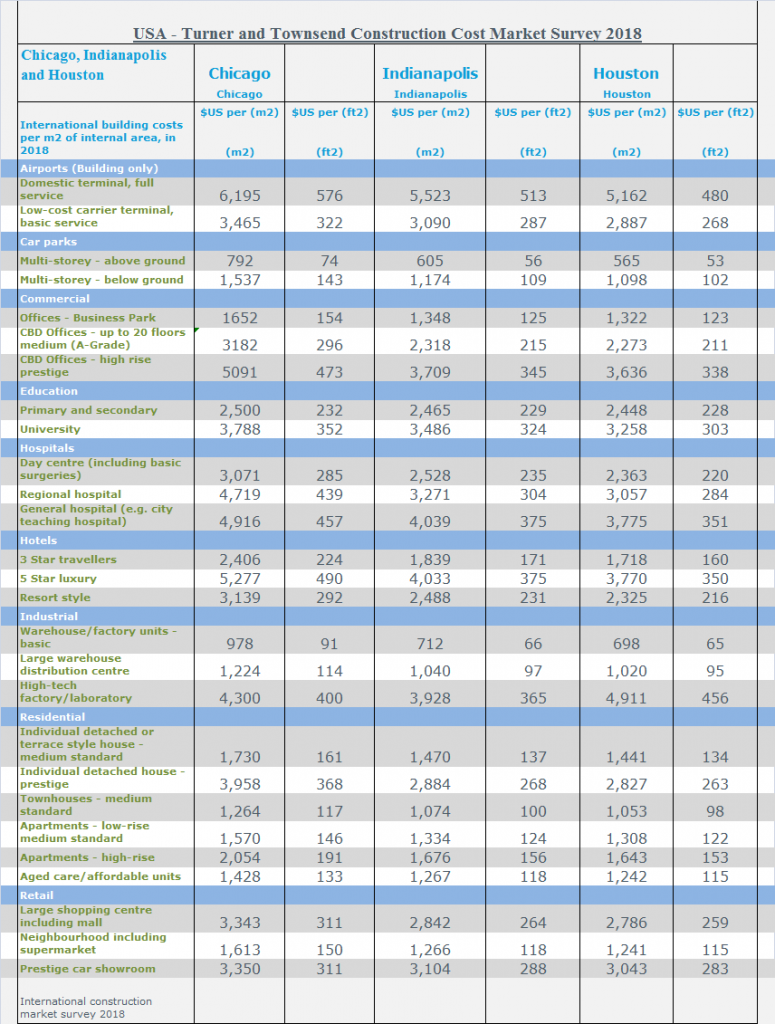Screen dimensions: 775x1024
Task: Click "Apartments - low-rise medium standard" label
Action: pos(83,832)
